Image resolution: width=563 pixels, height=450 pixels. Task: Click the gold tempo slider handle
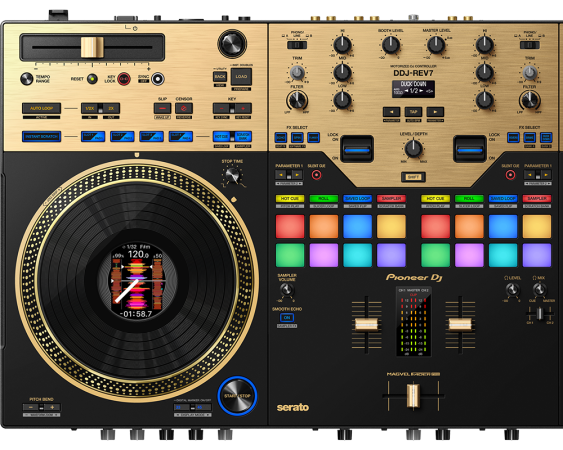[92, 47]
